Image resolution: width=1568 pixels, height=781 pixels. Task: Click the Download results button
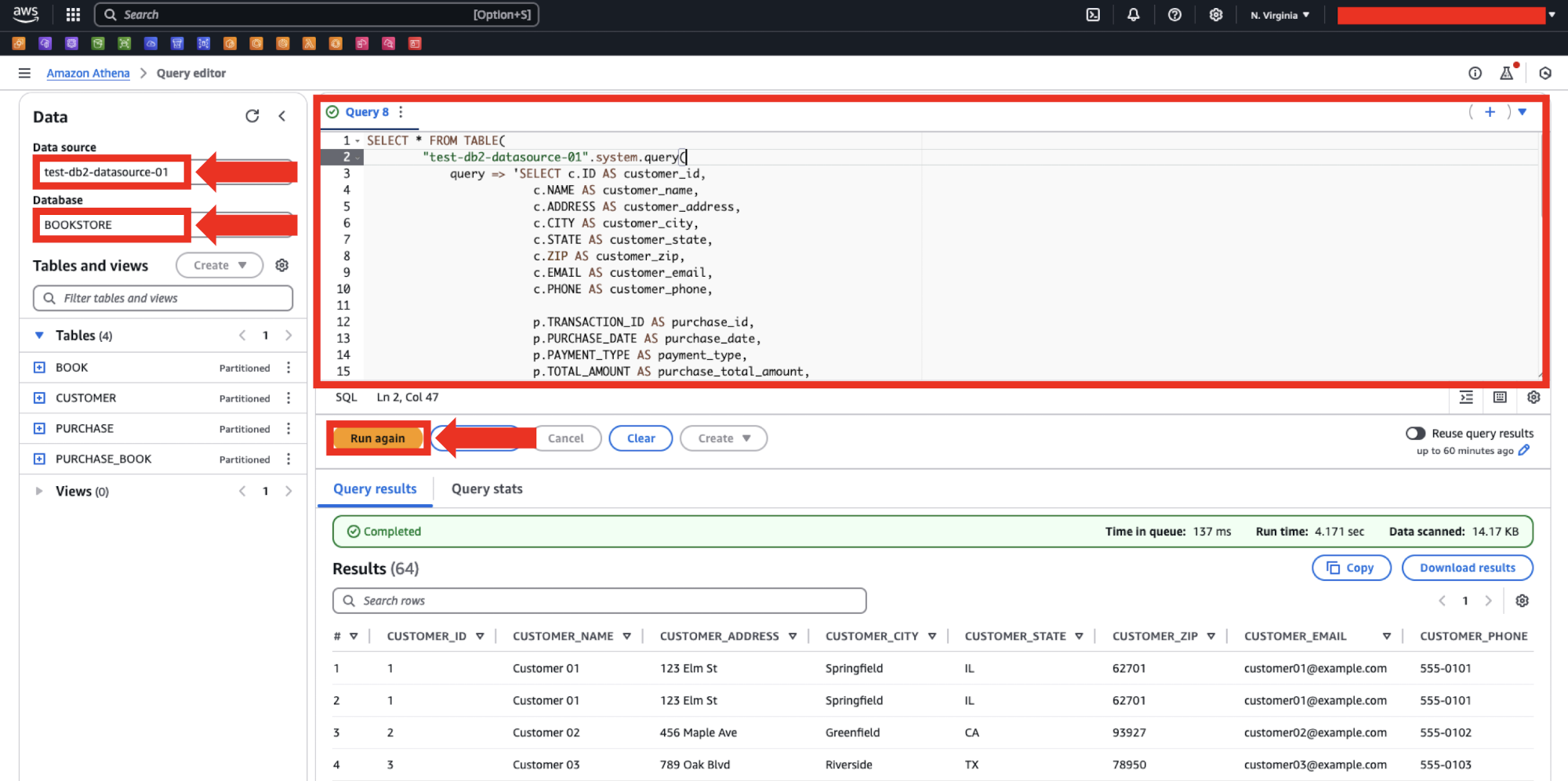[1467, 567]
